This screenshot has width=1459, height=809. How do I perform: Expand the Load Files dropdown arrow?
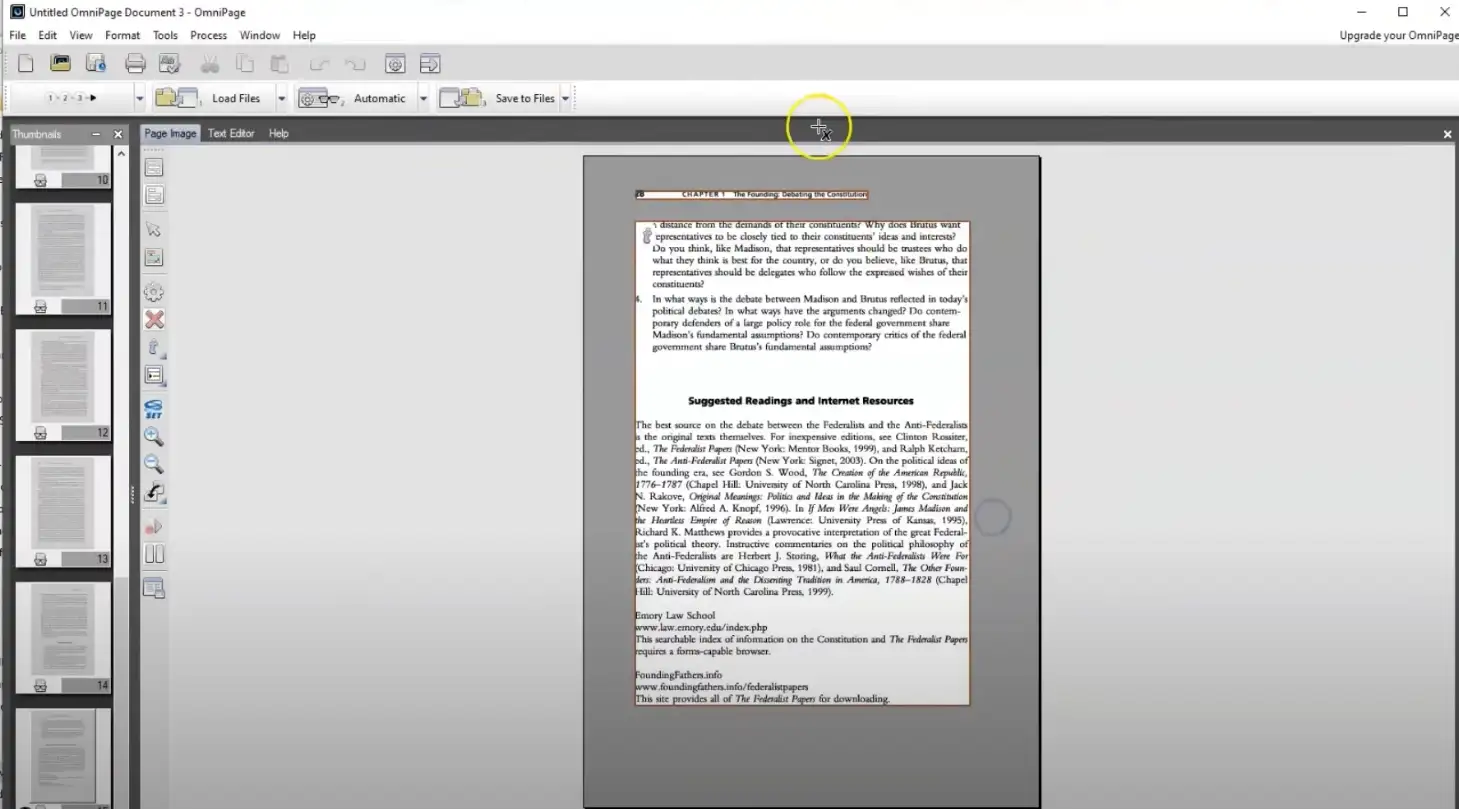click(x=281, y=99)
